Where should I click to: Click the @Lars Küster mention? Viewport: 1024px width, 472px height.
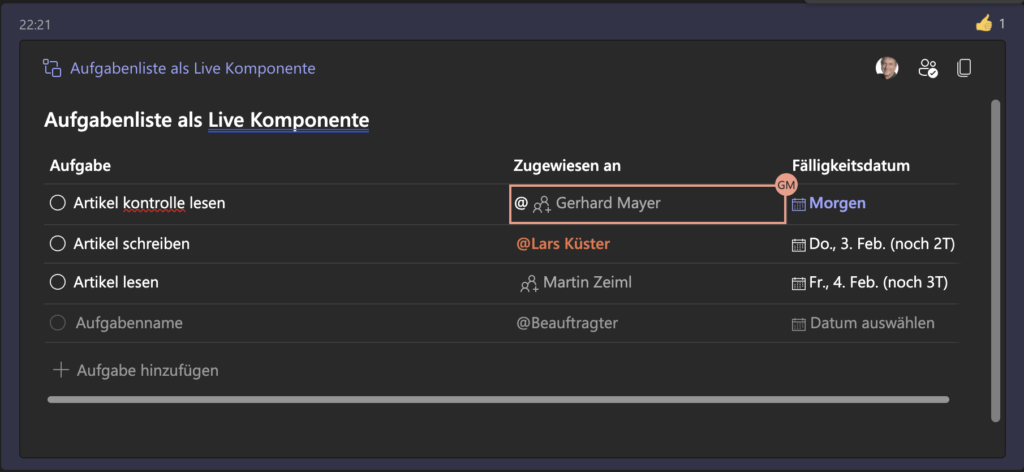(x=564, y=244)
